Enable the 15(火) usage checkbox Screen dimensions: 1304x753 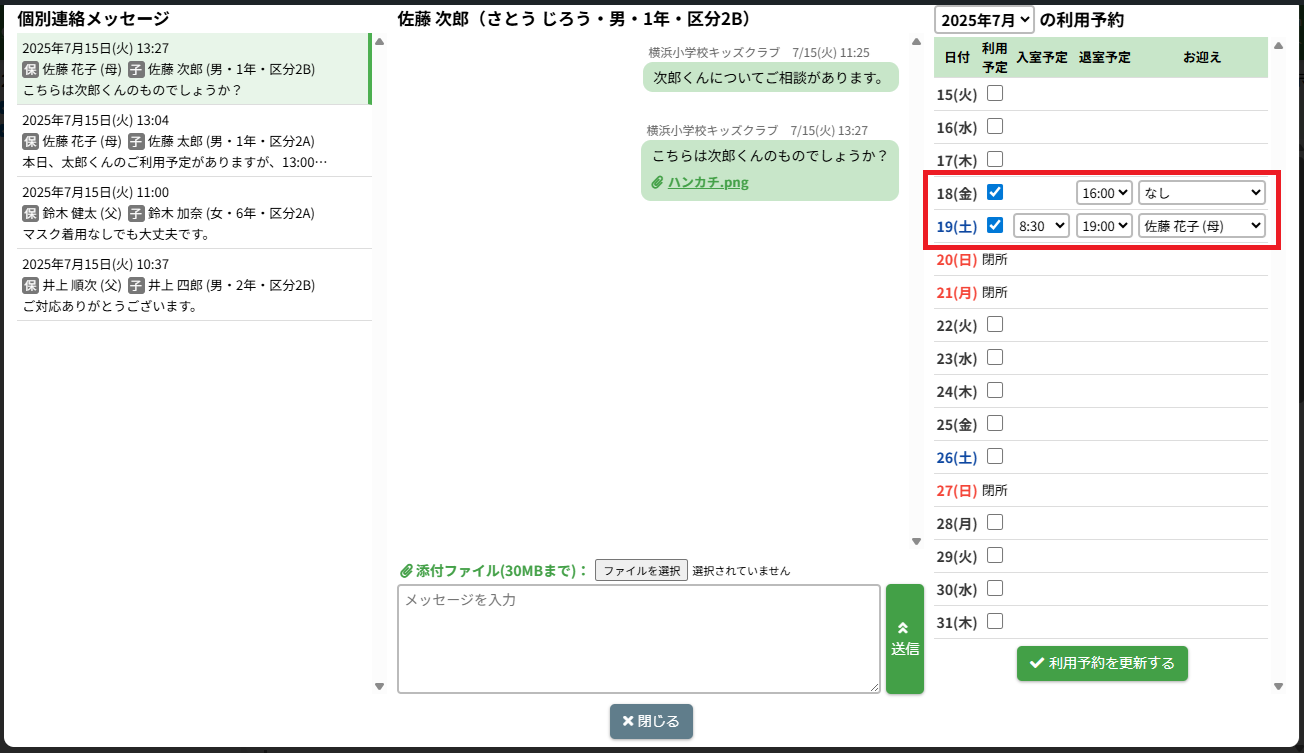coord(995,93)
